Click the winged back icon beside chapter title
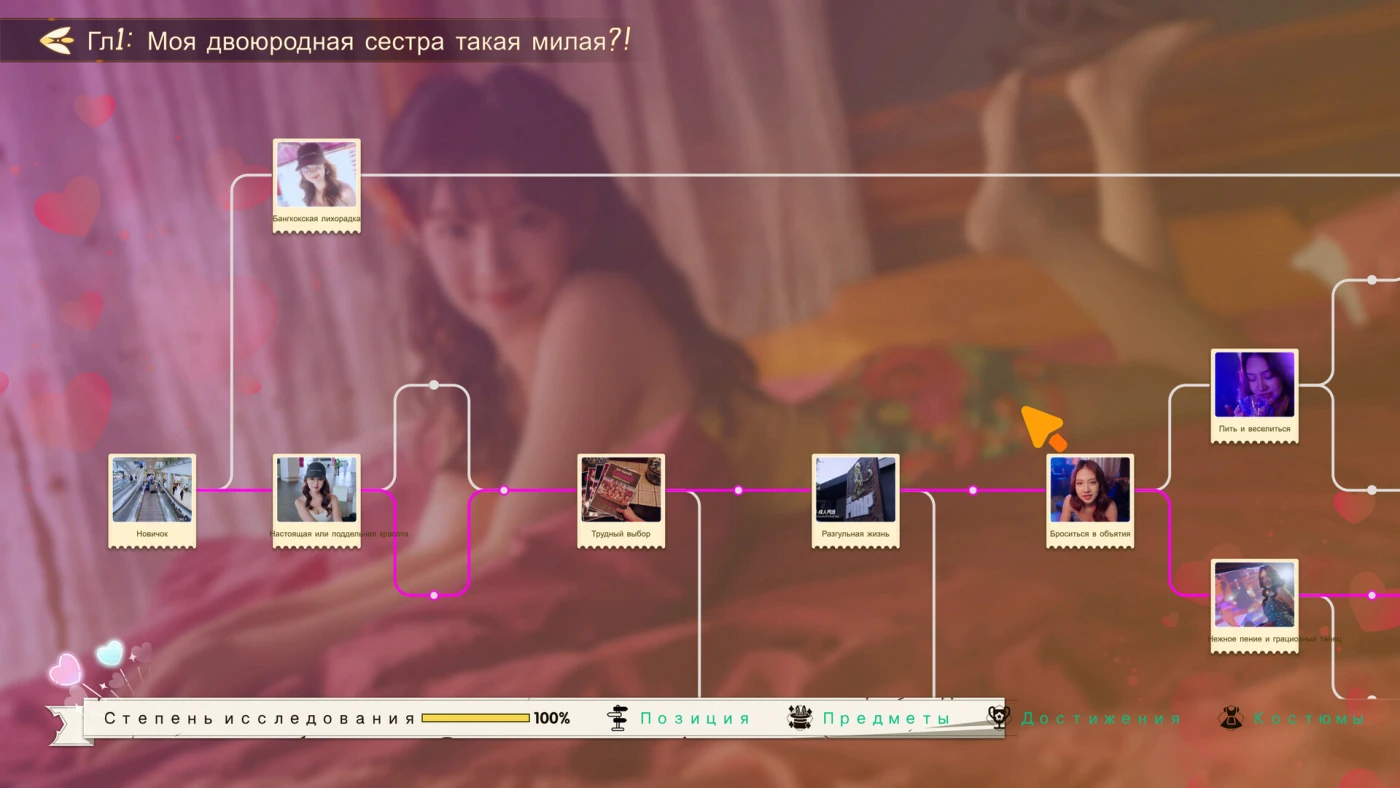 [56, 41]
